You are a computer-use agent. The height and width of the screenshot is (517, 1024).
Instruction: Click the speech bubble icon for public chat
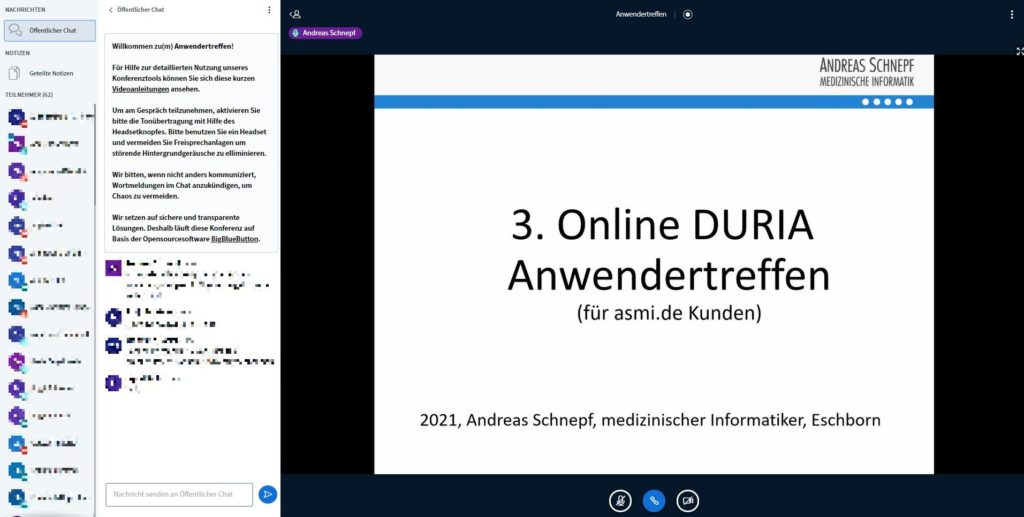(16, 31)
